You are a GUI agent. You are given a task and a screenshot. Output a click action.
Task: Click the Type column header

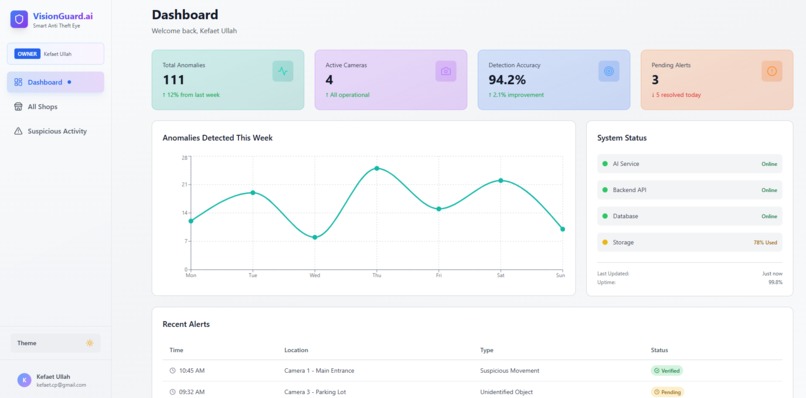486,350
